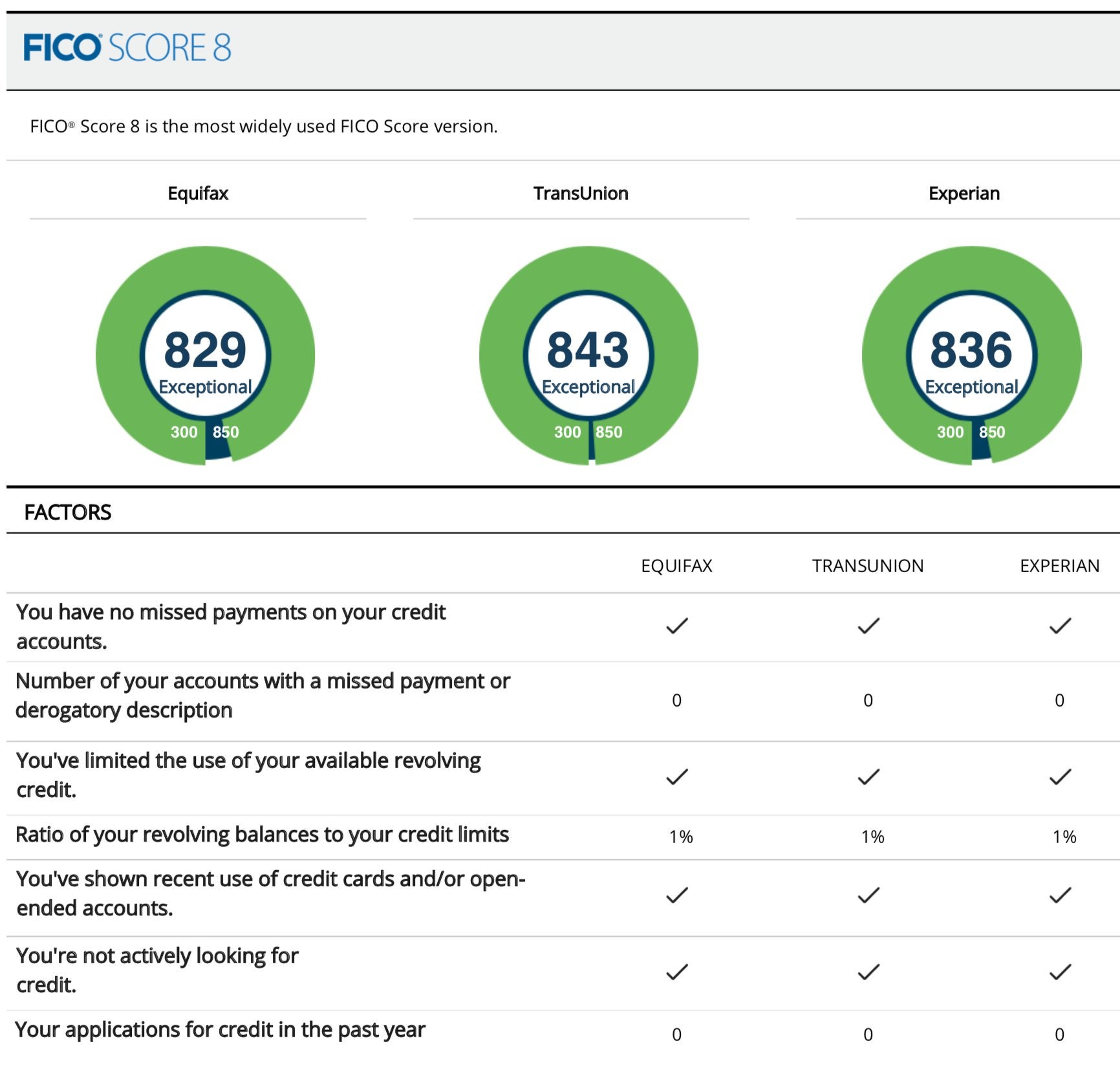Click 'You're not actively looking for credit' text

[157, 970]
